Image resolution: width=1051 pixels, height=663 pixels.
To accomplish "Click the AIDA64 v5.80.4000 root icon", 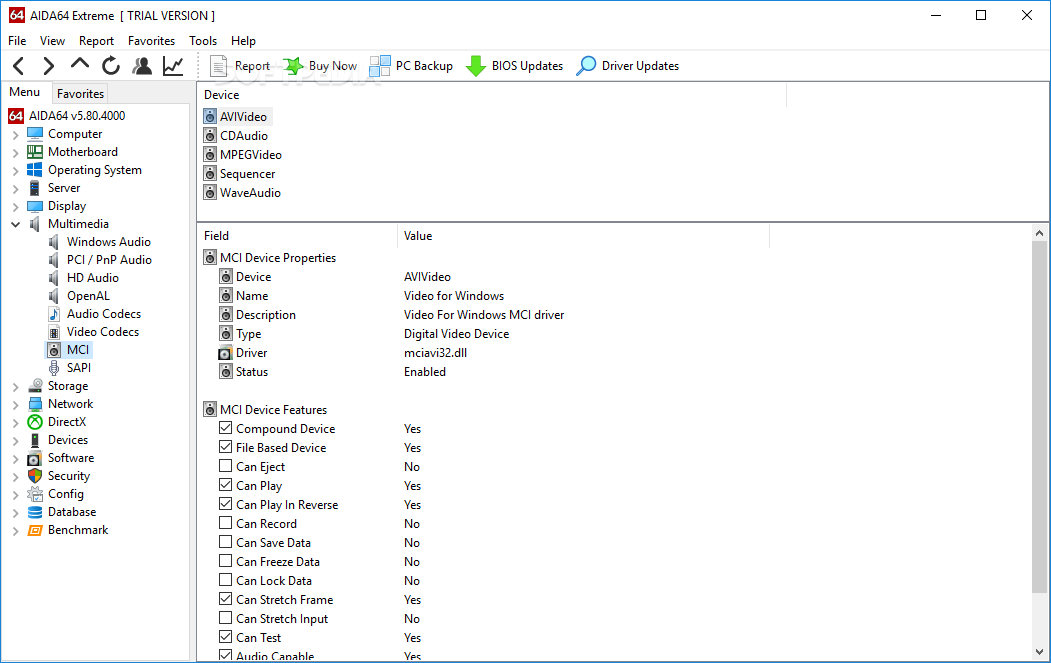I will 16,116.
